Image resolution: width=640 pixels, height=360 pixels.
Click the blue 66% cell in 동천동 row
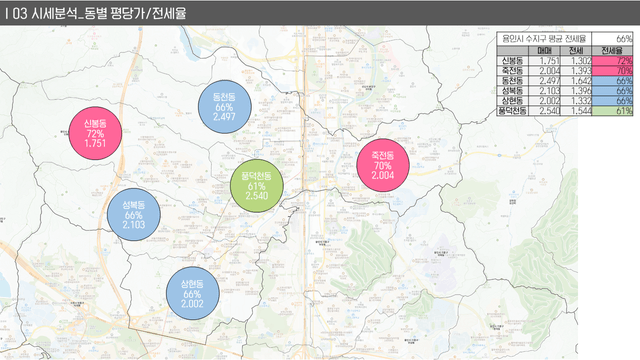point(612,81)
